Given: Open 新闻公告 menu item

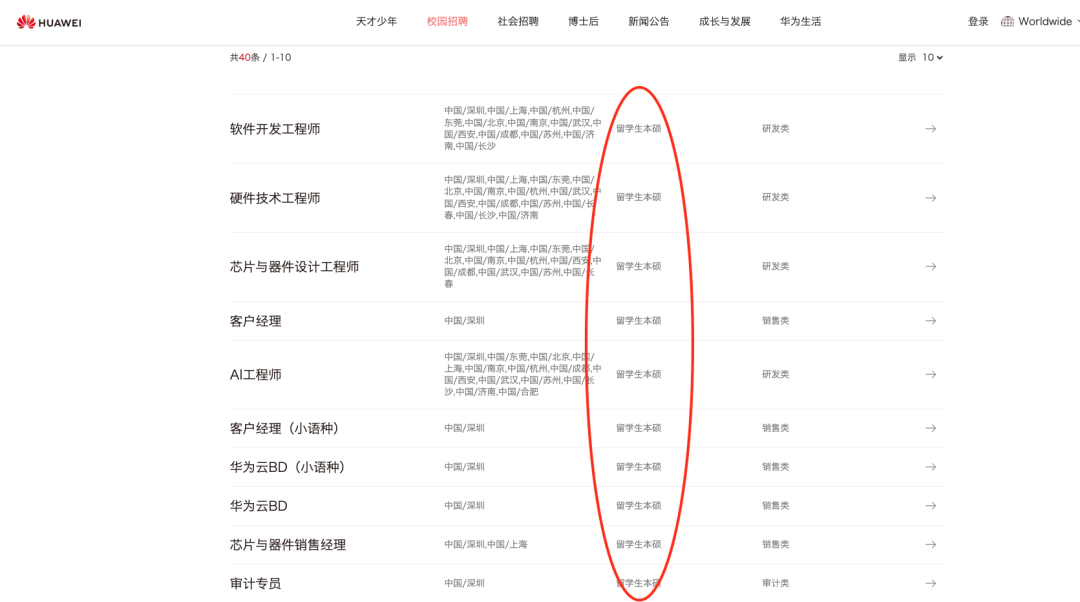Looking at the screenshot, I should (x=649, y=21).
